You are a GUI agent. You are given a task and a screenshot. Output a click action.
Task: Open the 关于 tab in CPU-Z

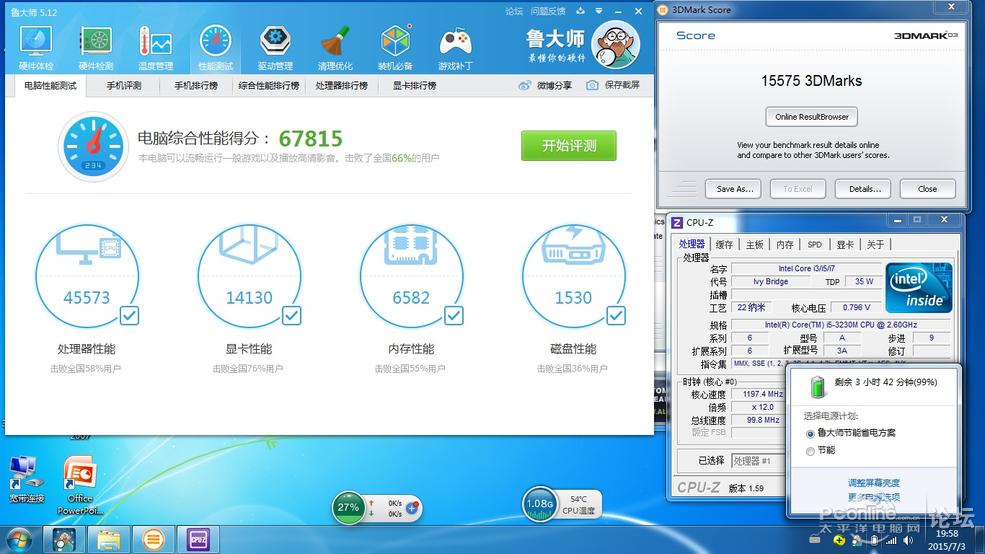(x=875, y=244)
